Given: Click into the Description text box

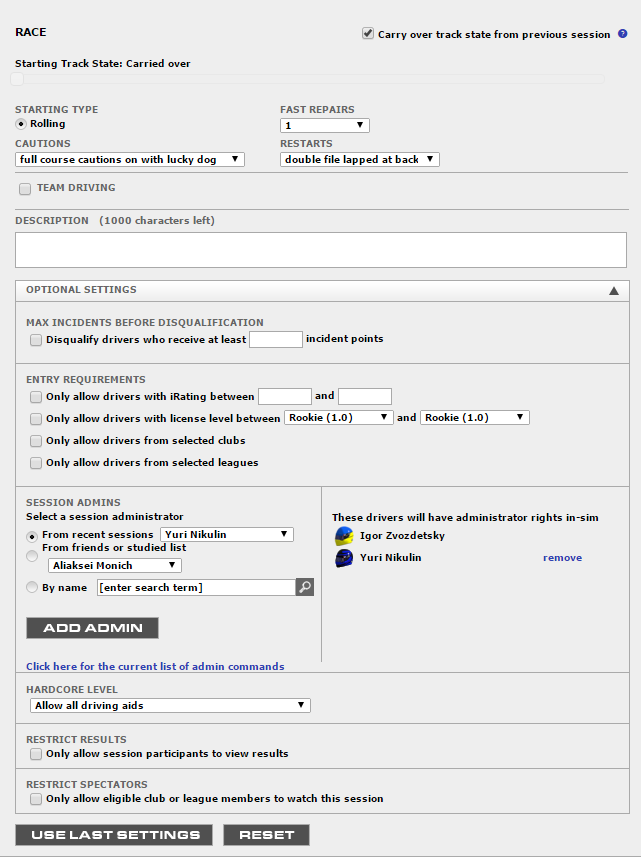Looking at the screenshot, I should click(320, 250).
